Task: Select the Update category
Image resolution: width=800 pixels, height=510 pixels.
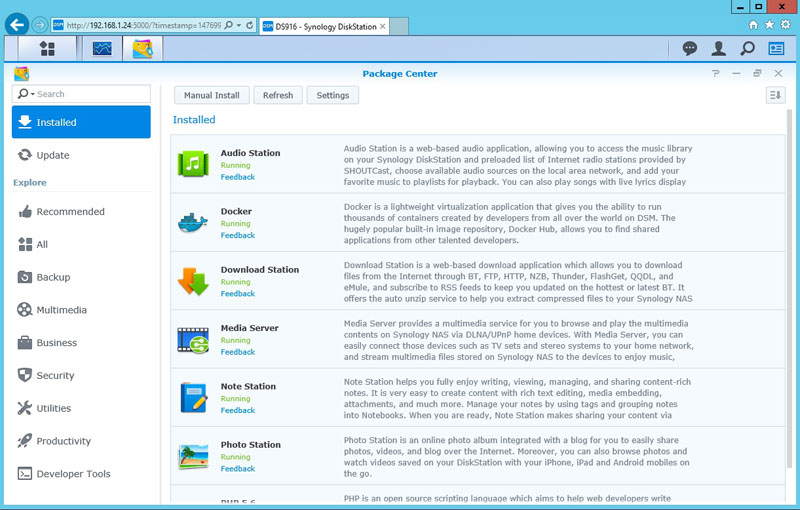Action: click(81, 155)
